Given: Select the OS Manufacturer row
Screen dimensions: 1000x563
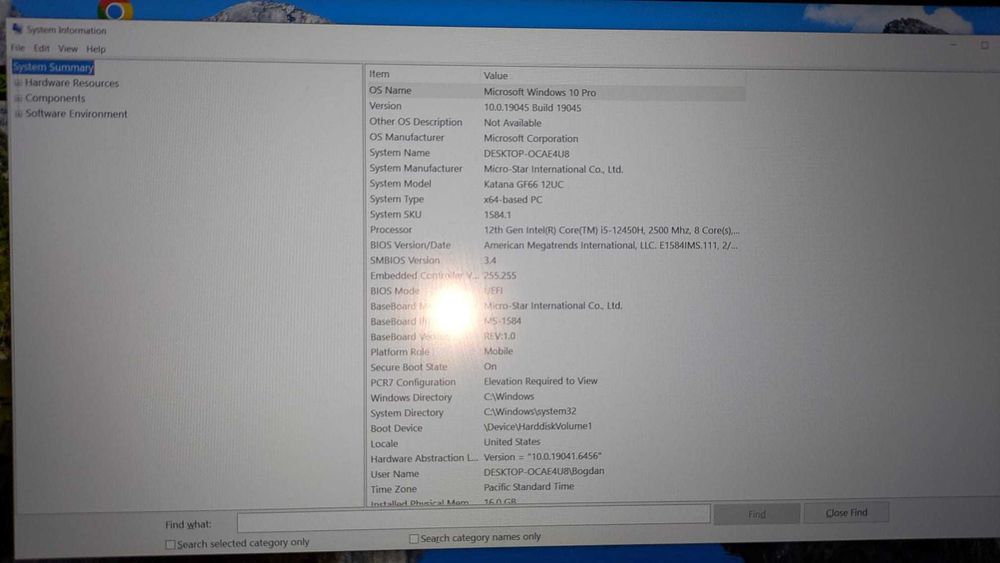Looking at the screenshot, I should point(555,138).
